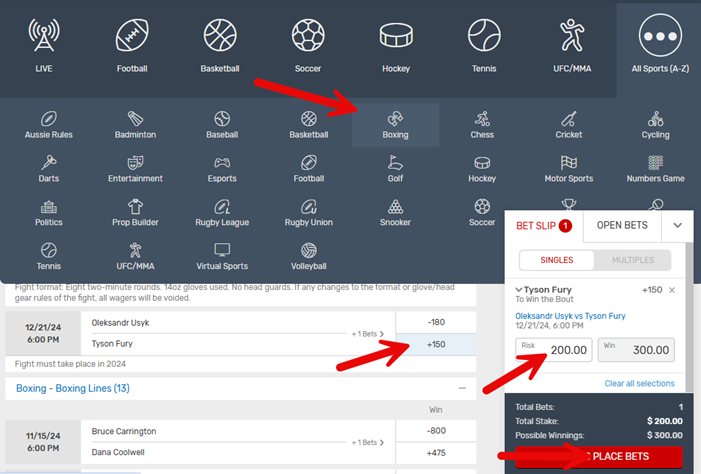Viewport: 701px width, 474px height.
Task: Open the Esports category
Action: pos(222,168)
